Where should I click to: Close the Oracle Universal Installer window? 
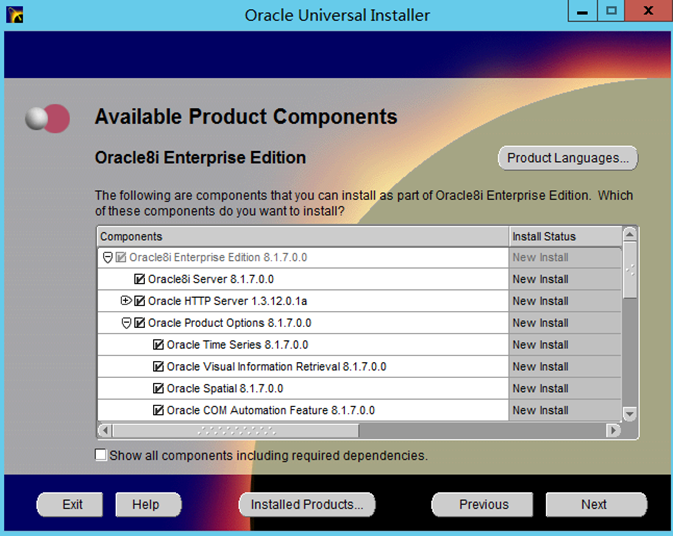coord(648,11)
